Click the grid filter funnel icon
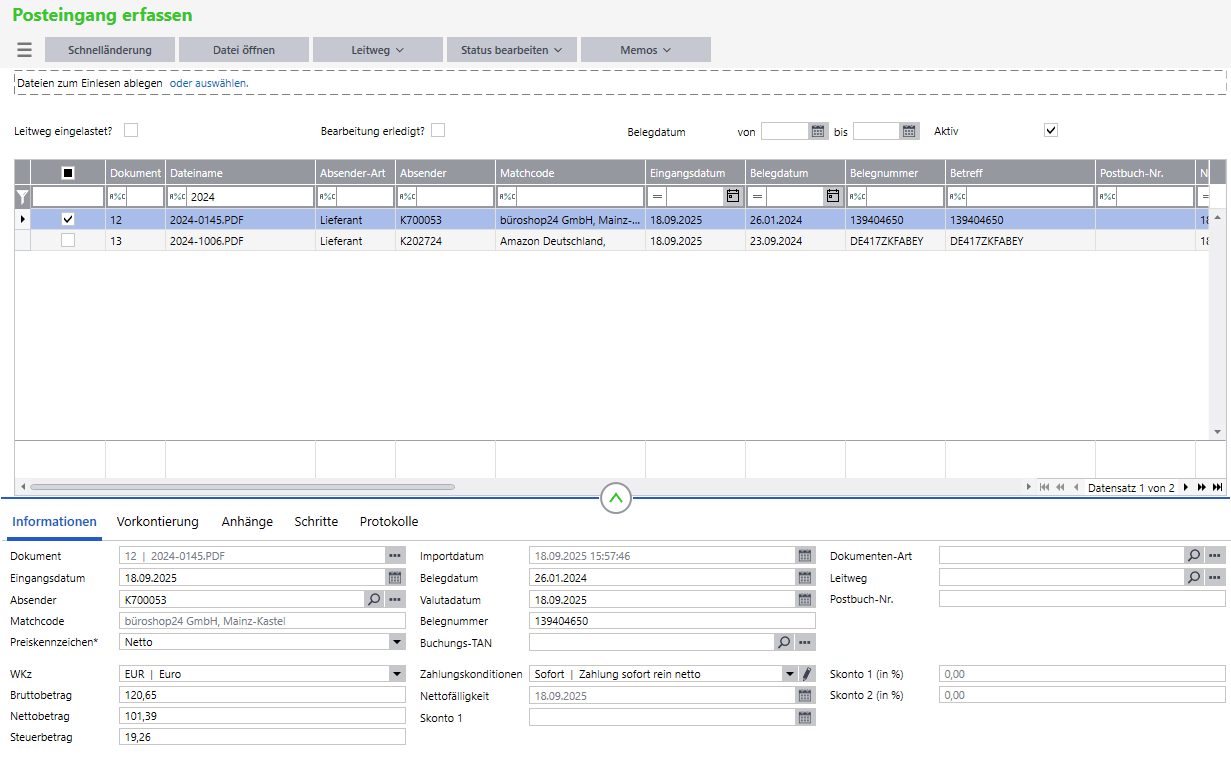 (22, 197)
